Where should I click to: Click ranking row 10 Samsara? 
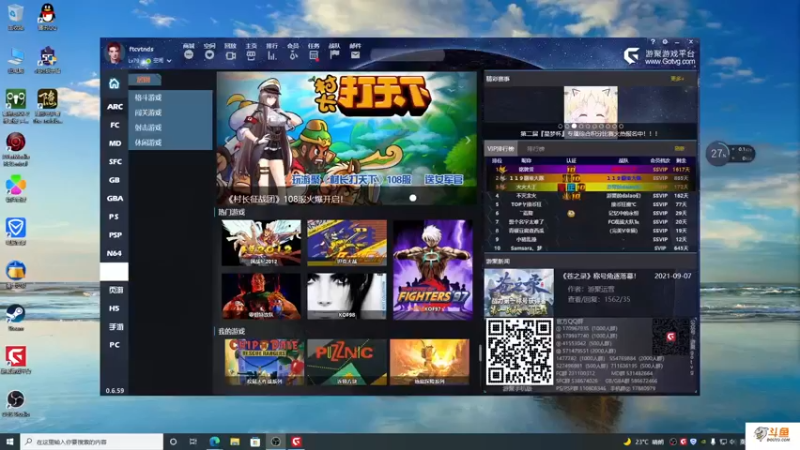pos(590,248)
